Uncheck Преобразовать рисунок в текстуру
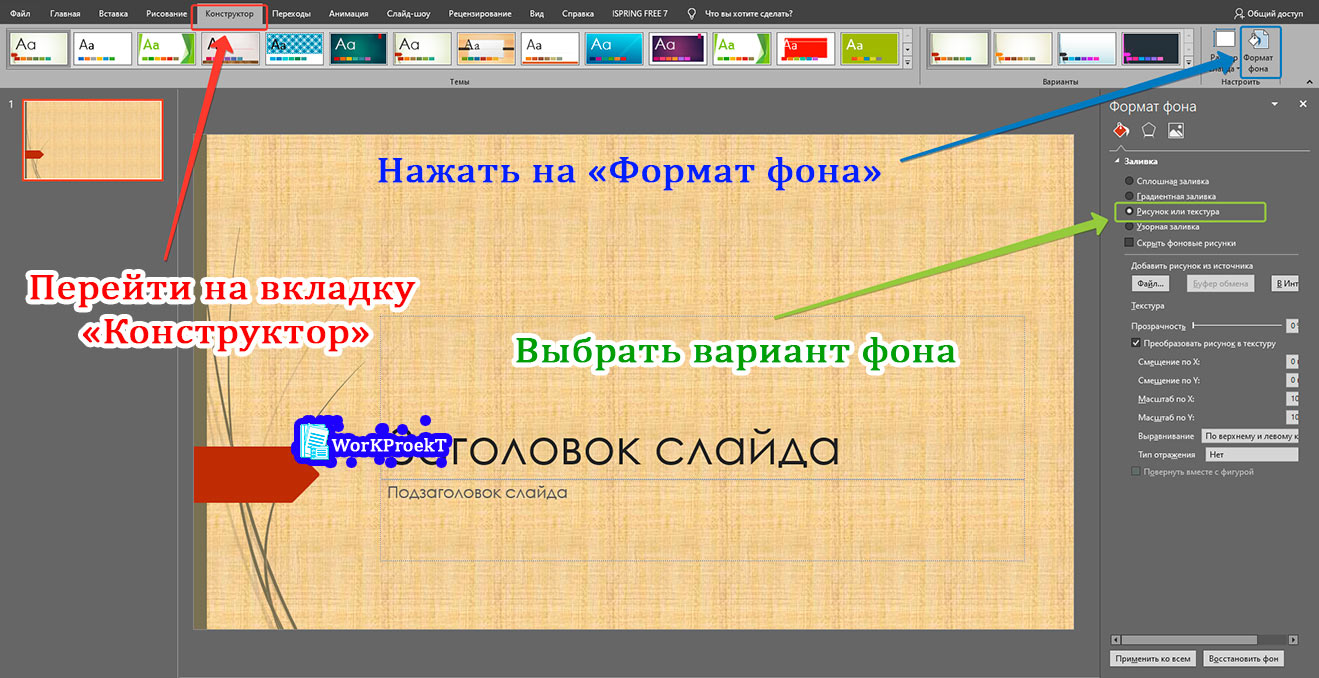This screenshot has height=678, width=1319. (1138, 342)
